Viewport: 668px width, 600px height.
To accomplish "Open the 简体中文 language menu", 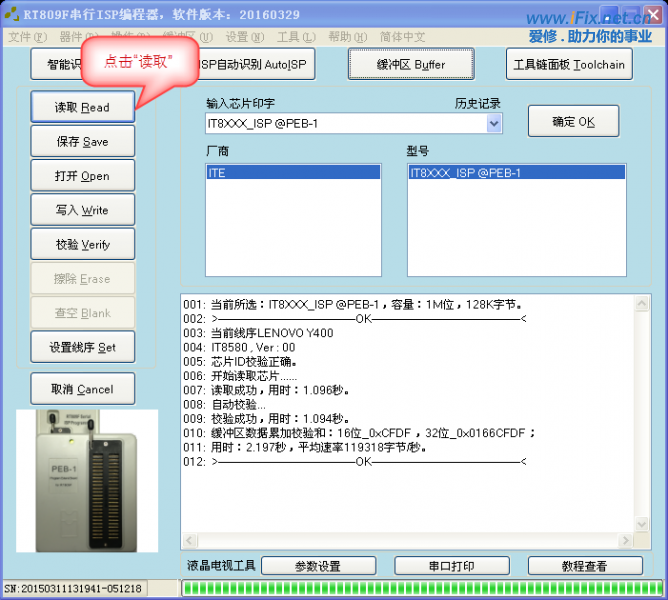I will 403,37.
